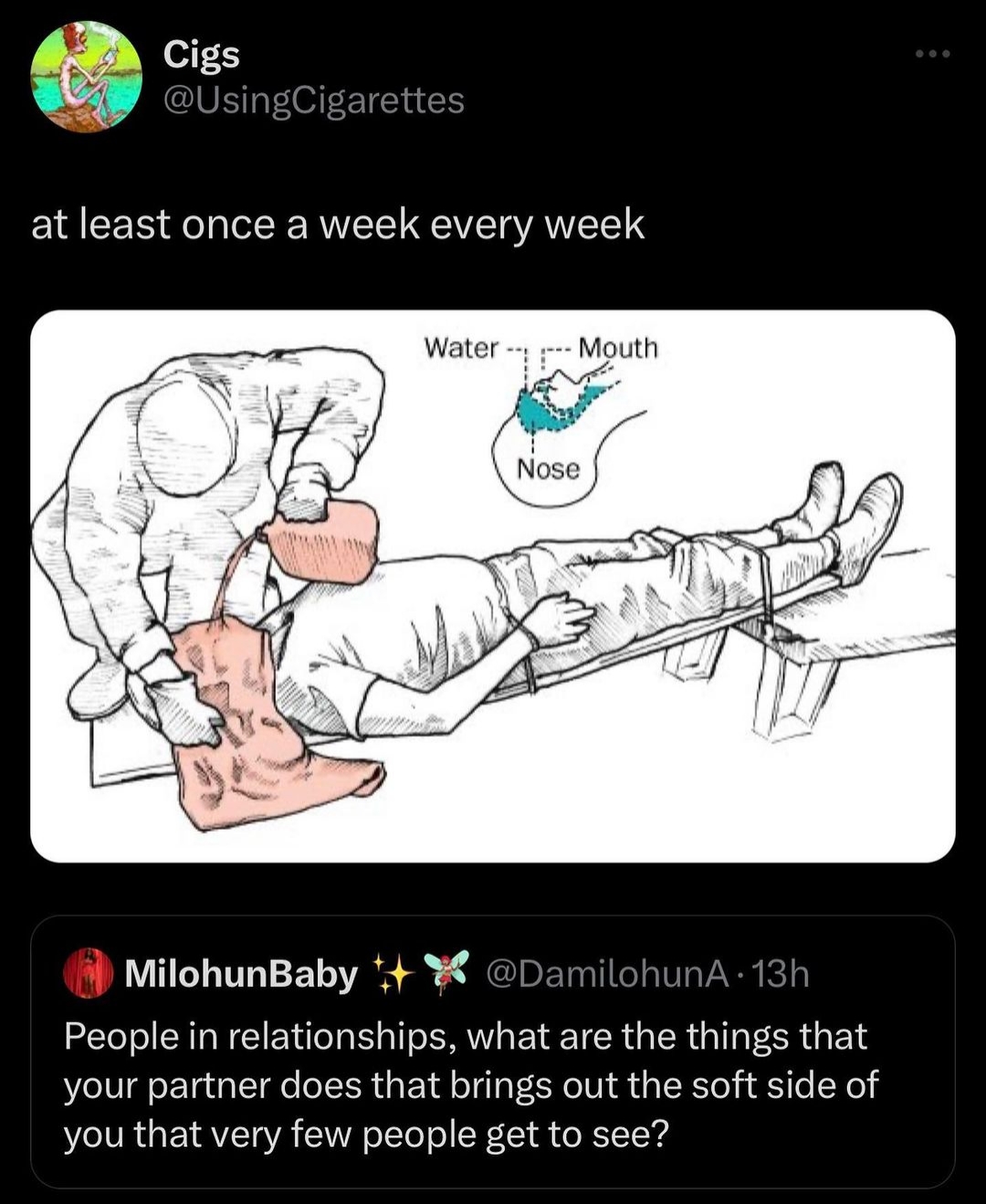Click the 'Mouth' label in the diagram

tap(618, 348)
